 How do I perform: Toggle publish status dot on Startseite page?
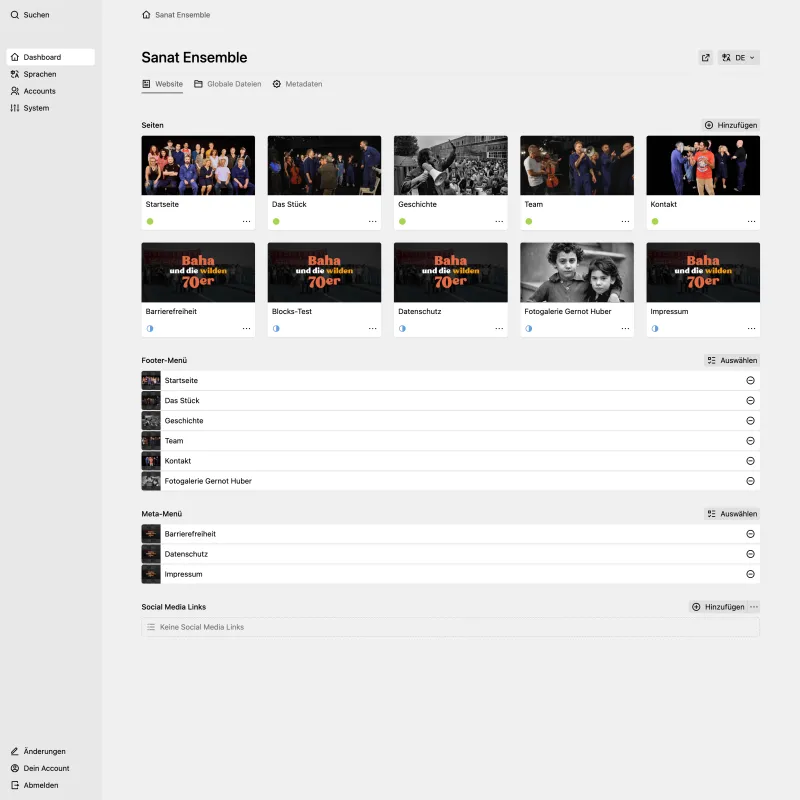(150, 221)
